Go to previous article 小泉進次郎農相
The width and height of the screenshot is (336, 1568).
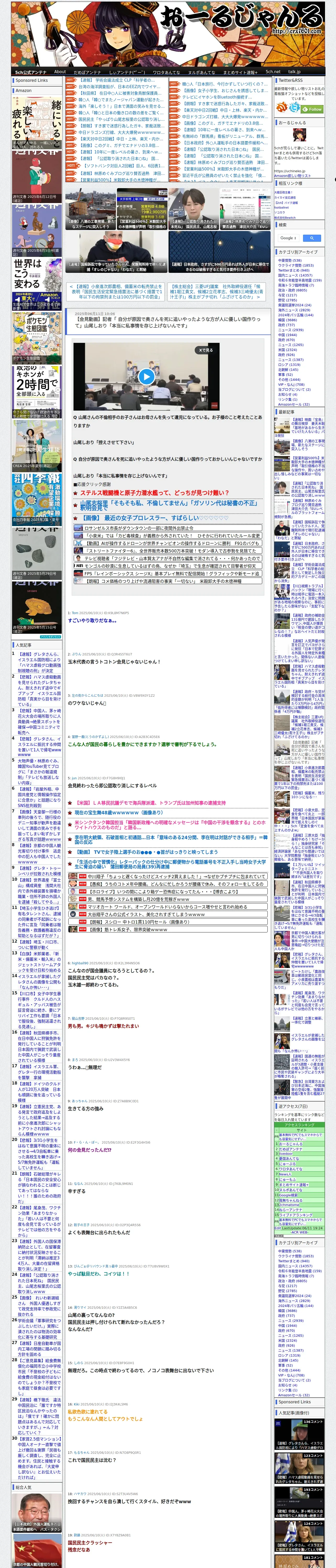click(115, 292)
